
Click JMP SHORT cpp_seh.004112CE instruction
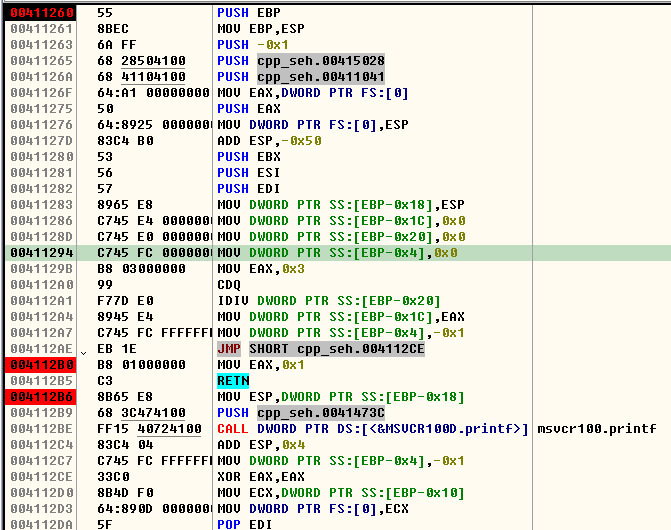coord(321,349)
